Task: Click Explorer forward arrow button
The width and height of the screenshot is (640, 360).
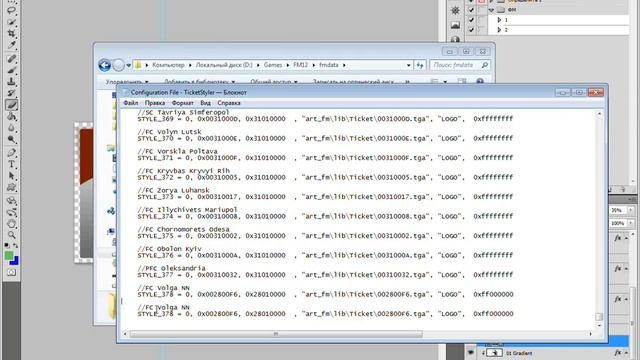Action: point(118,65)
